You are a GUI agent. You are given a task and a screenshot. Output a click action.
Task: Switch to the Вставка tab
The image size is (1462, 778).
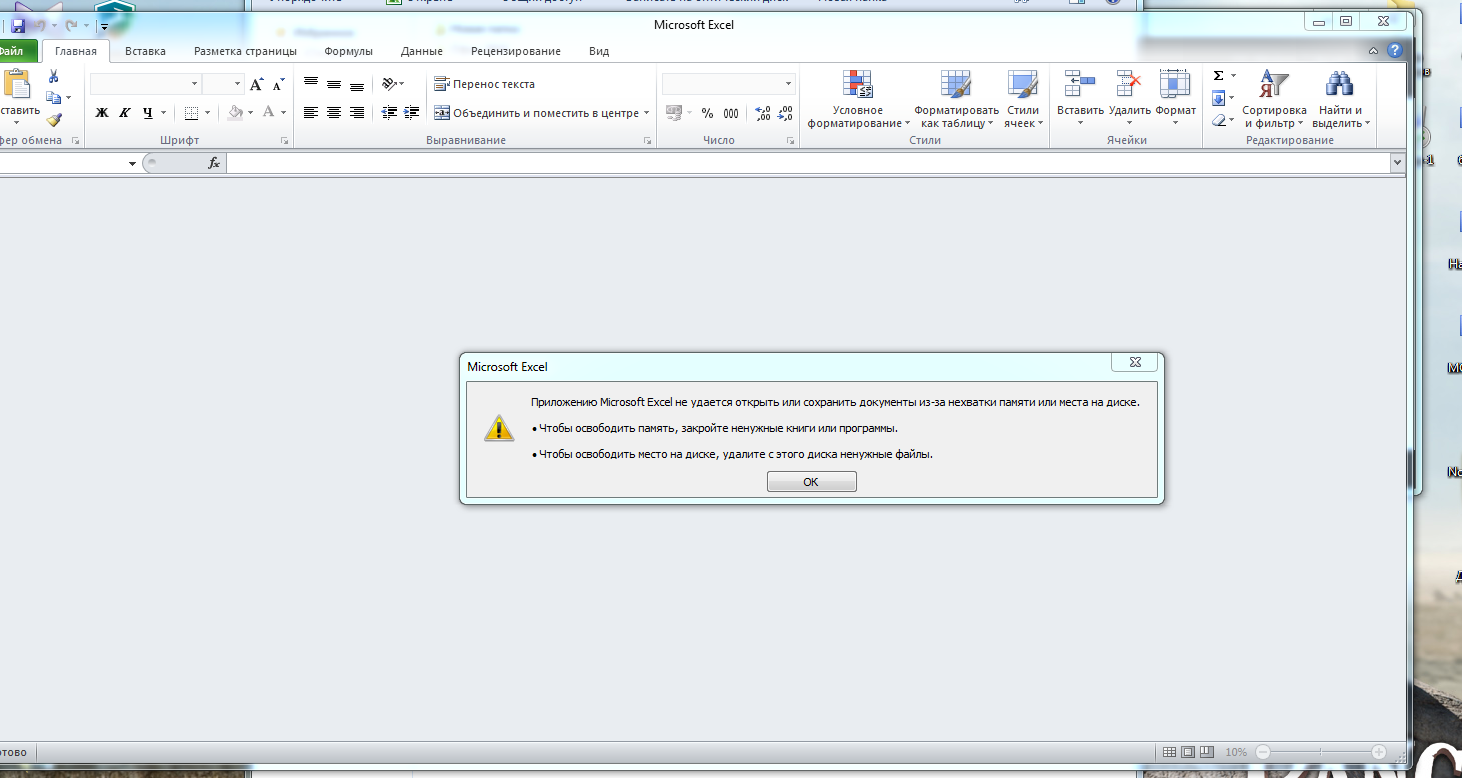click(x=145, y=51)
